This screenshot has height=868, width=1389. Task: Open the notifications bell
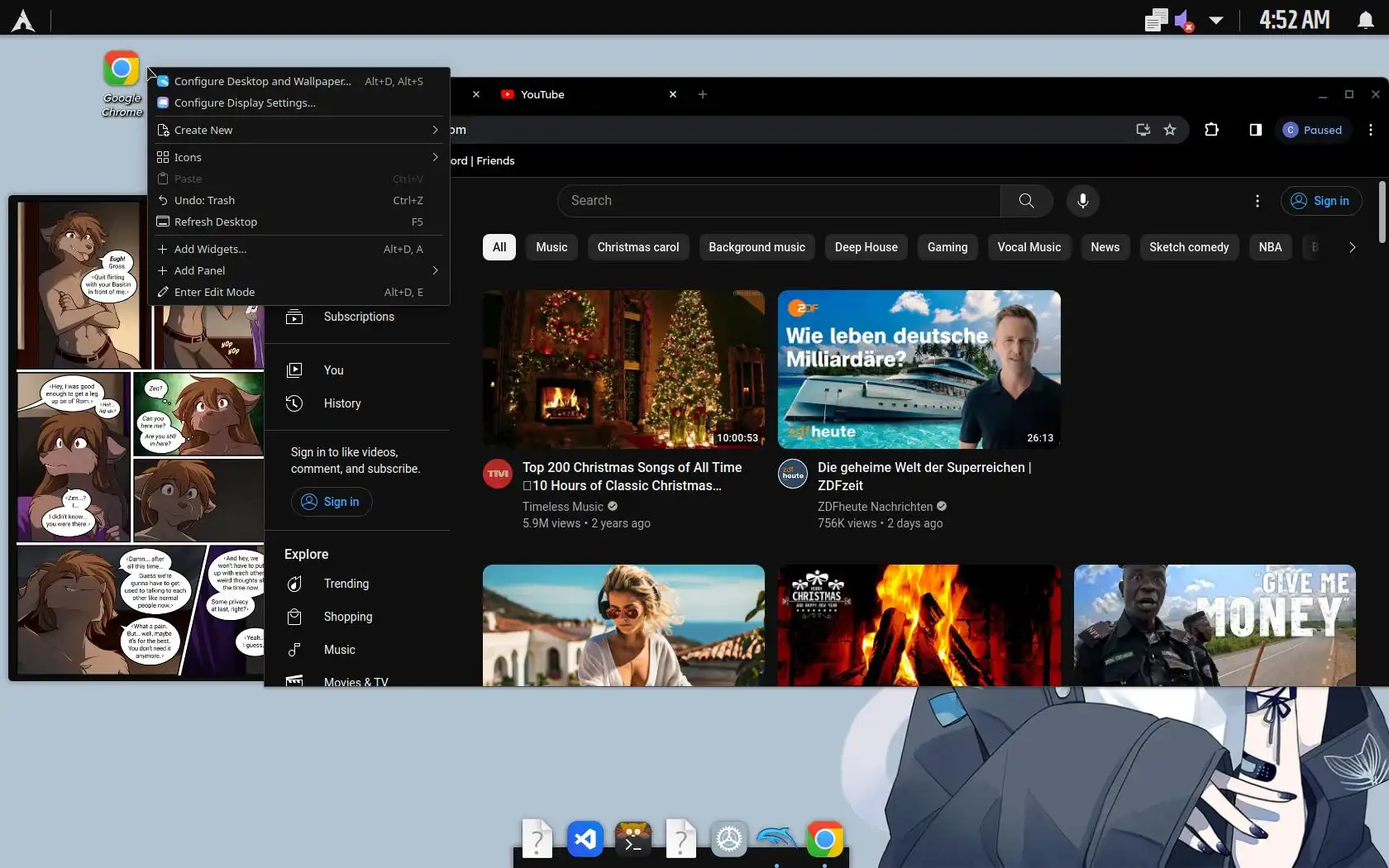pyautogui.click(x=1366, y=20)
